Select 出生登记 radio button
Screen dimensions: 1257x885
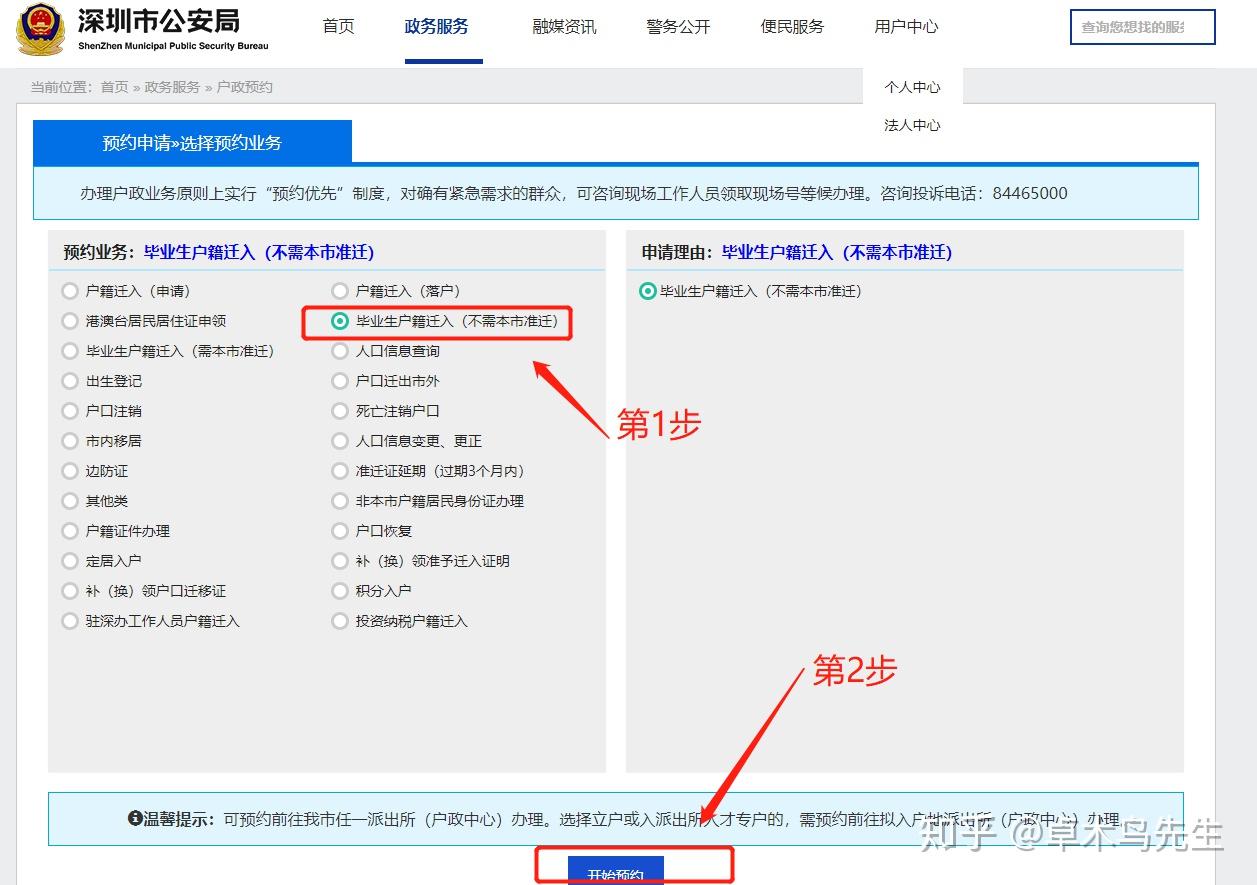pos(70,381)
